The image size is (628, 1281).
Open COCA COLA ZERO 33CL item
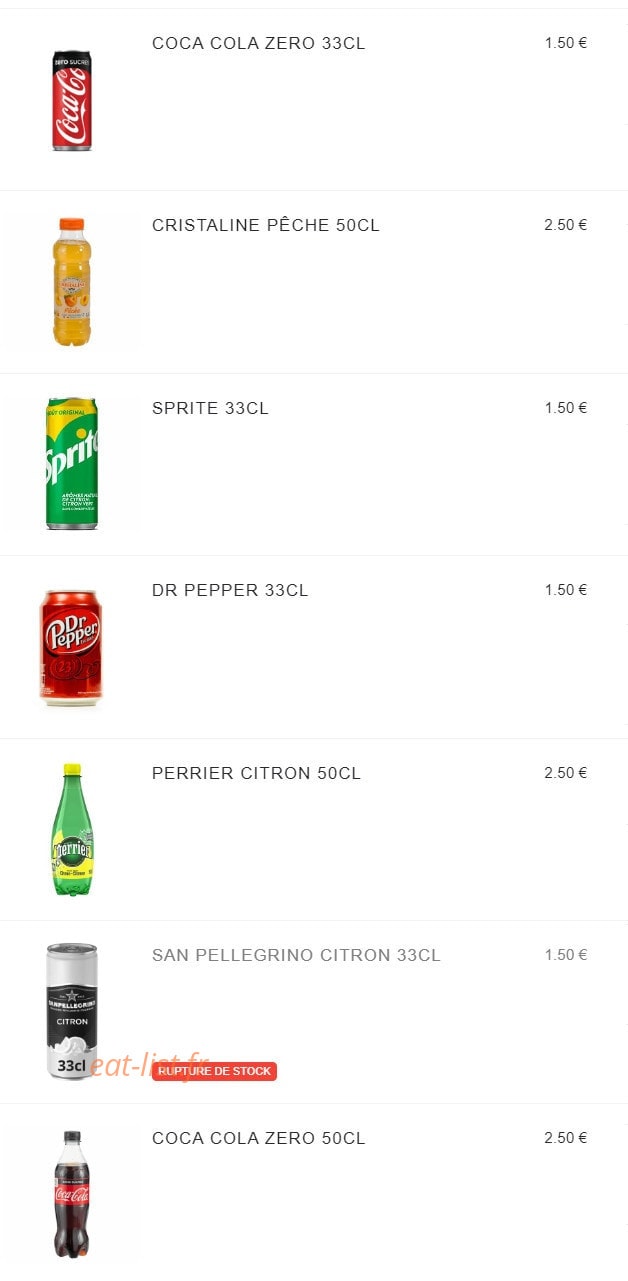click(259, 44)
